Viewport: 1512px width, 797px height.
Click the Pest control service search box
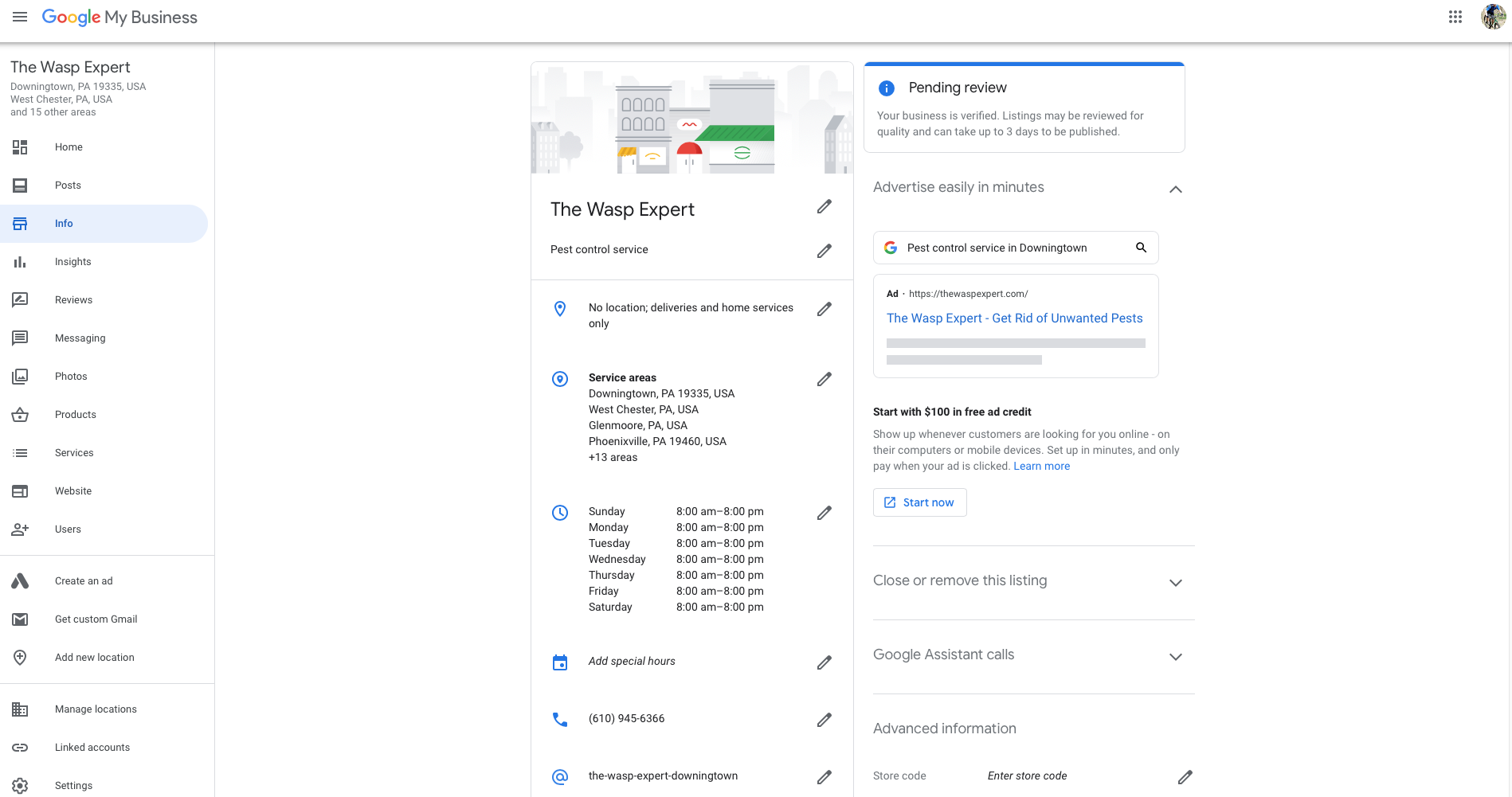click(1016, 248)
